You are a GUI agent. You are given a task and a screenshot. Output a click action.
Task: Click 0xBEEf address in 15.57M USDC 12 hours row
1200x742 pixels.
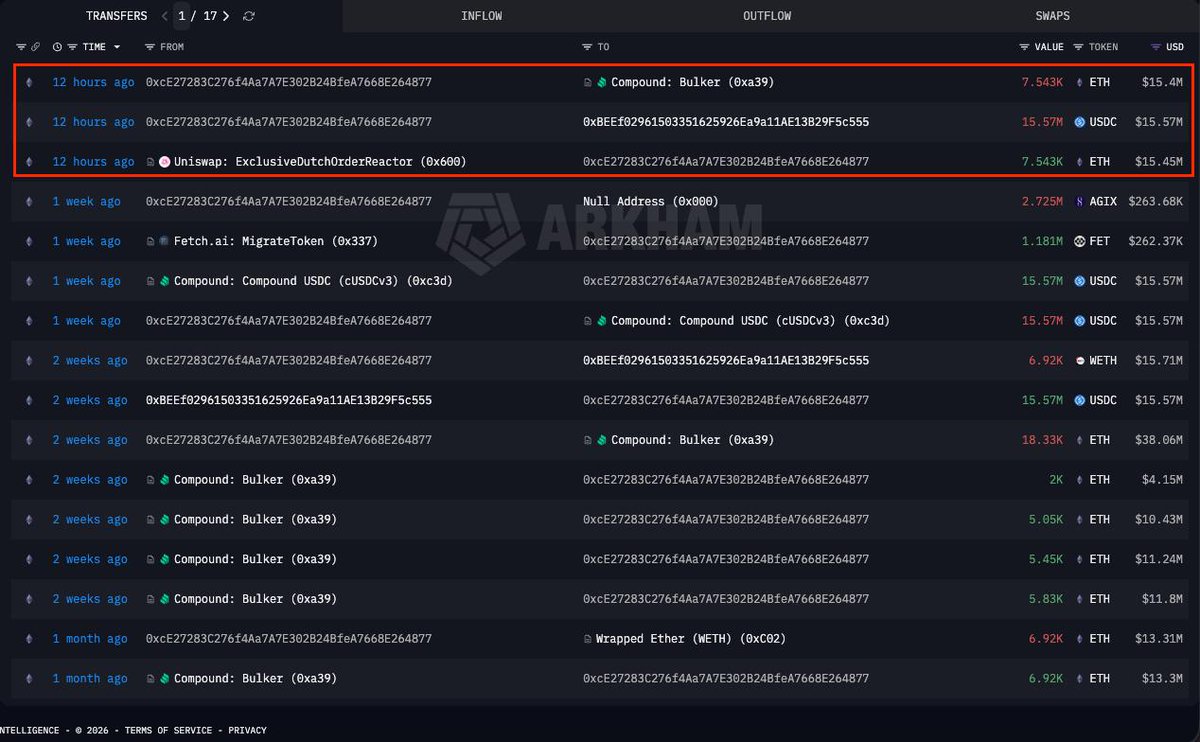(x=726, y=122)
